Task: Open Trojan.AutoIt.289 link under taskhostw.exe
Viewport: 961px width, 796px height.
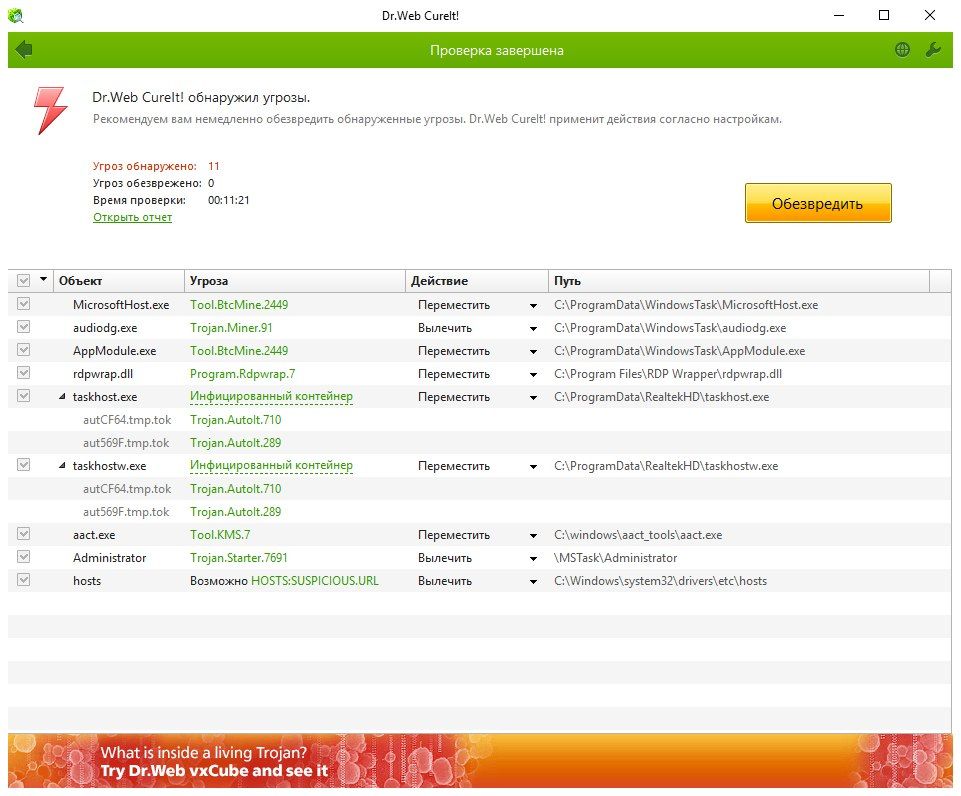Action: pos(235,512)
